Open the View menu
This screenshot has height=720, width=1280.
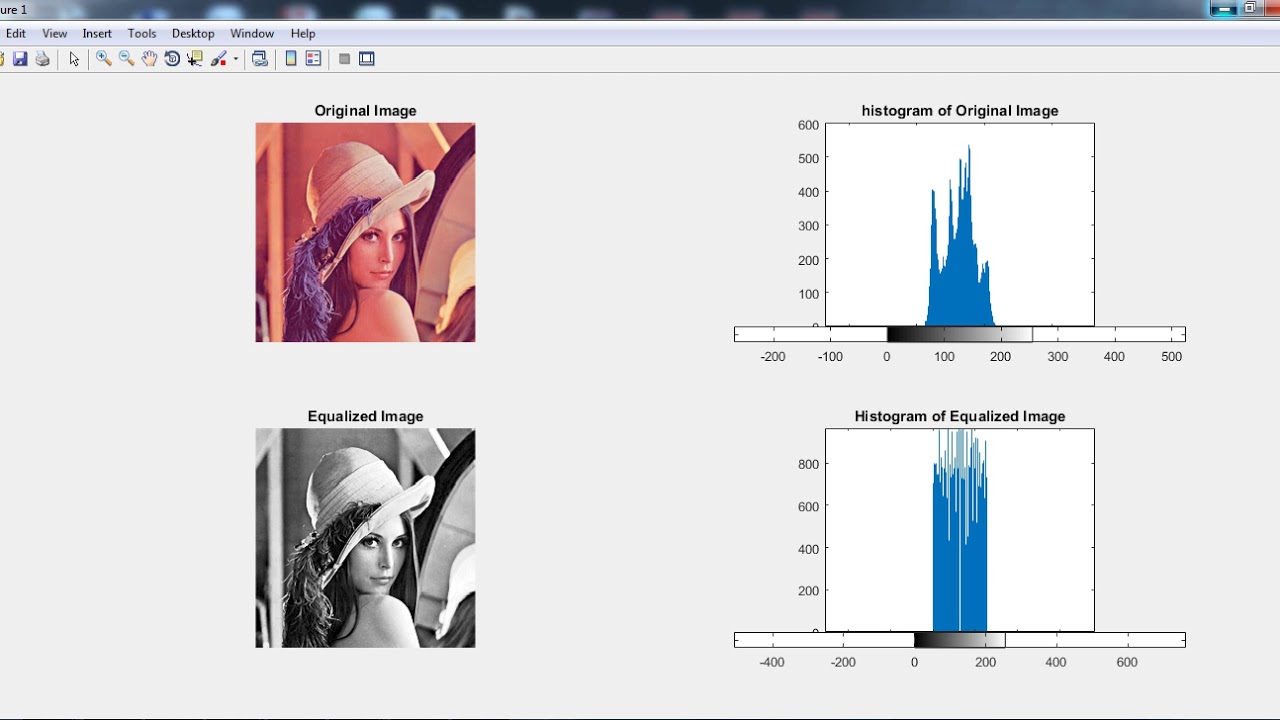coord(54,34)
